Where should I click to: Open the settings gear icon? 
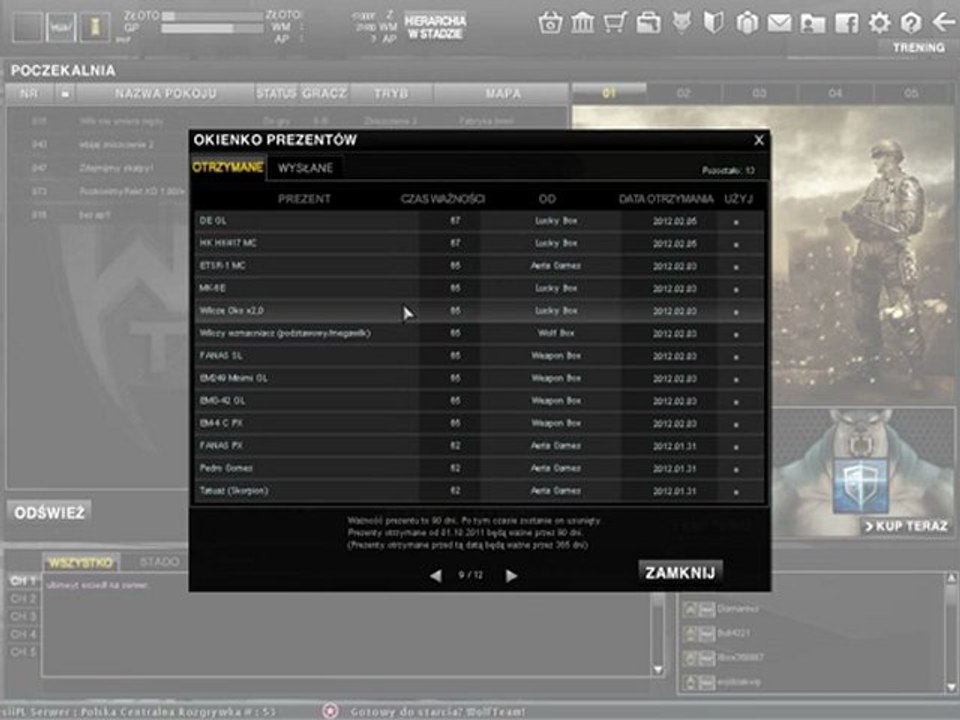(x=879, y=23)
